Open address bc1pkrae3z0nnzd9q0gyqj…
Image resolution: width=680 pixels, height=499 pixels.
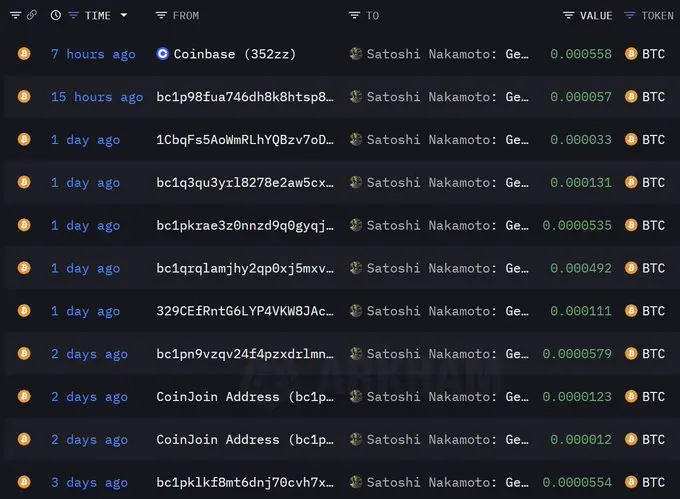245,225
